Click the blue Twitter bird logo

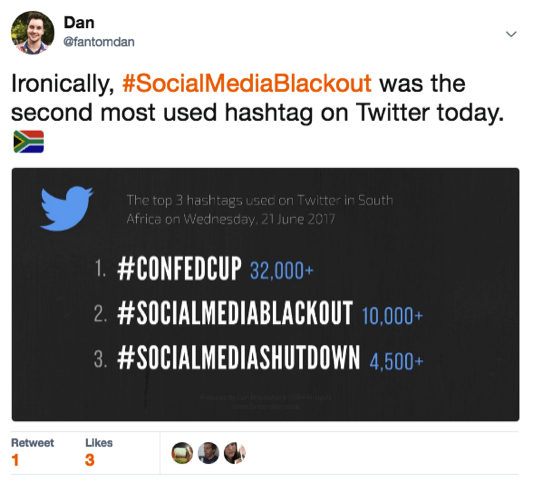(66, 208)
